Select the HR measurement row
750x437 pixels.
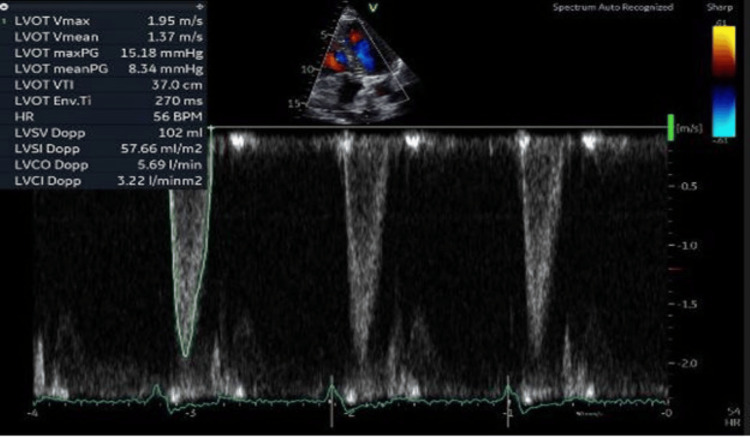tap(103, 117)
